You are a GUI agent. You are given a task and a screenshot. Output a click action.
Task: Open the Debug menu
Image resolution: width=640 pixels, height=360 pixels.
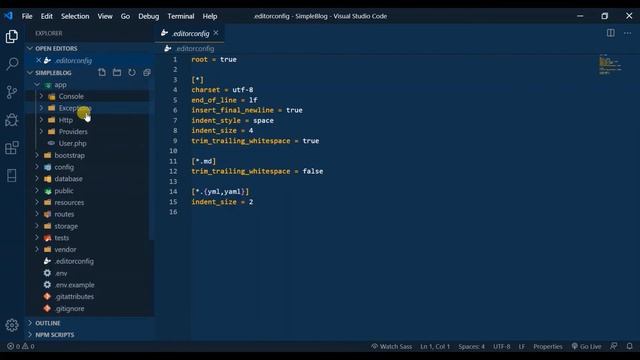tap(149, 16)
